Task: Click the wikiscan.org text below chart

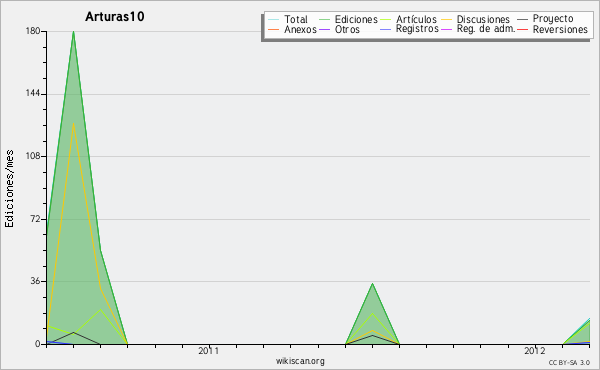Action: (x=300, y=361)
